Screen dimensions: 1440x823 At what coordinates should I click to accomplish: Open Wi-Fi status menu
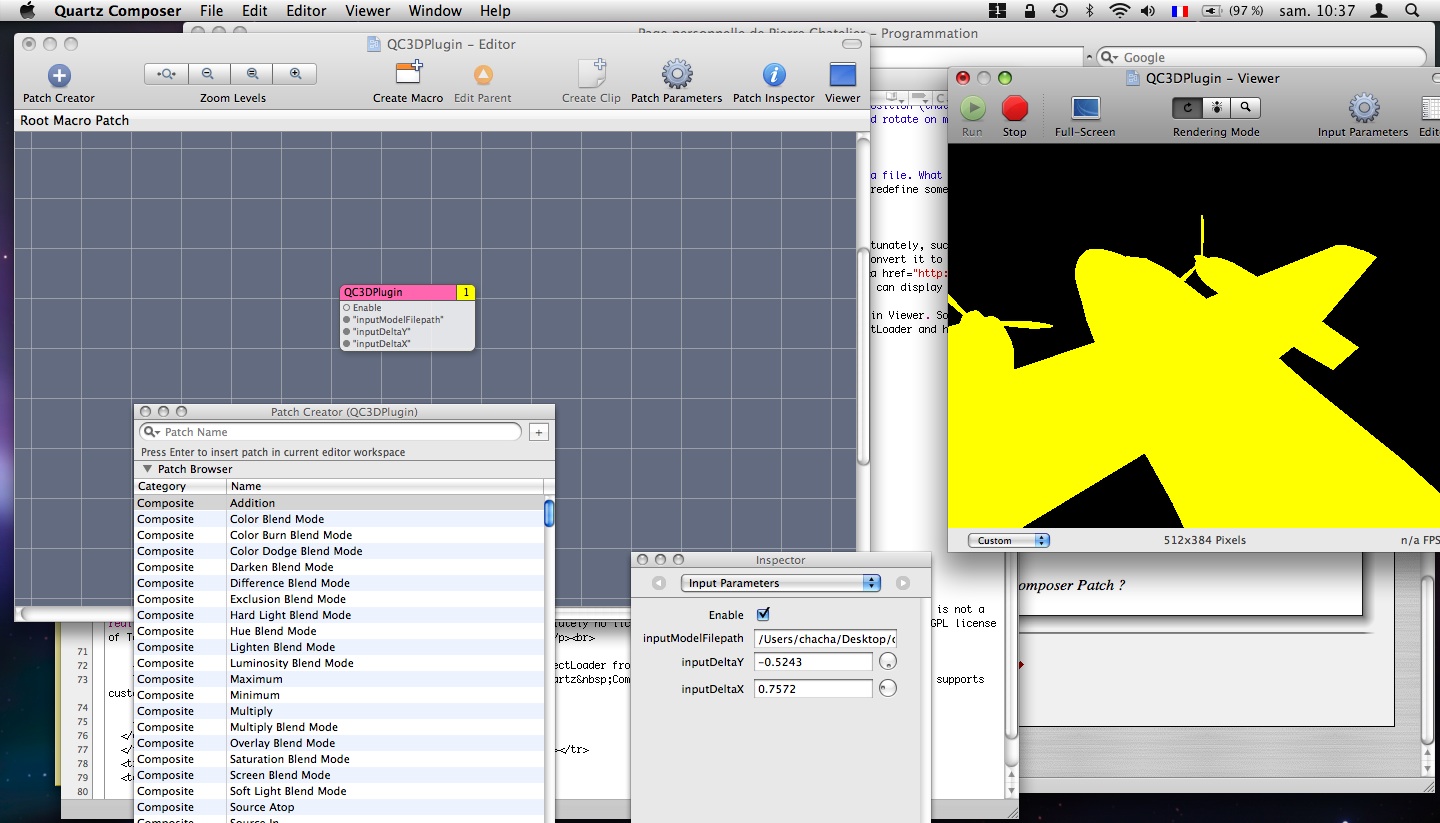1120,11
